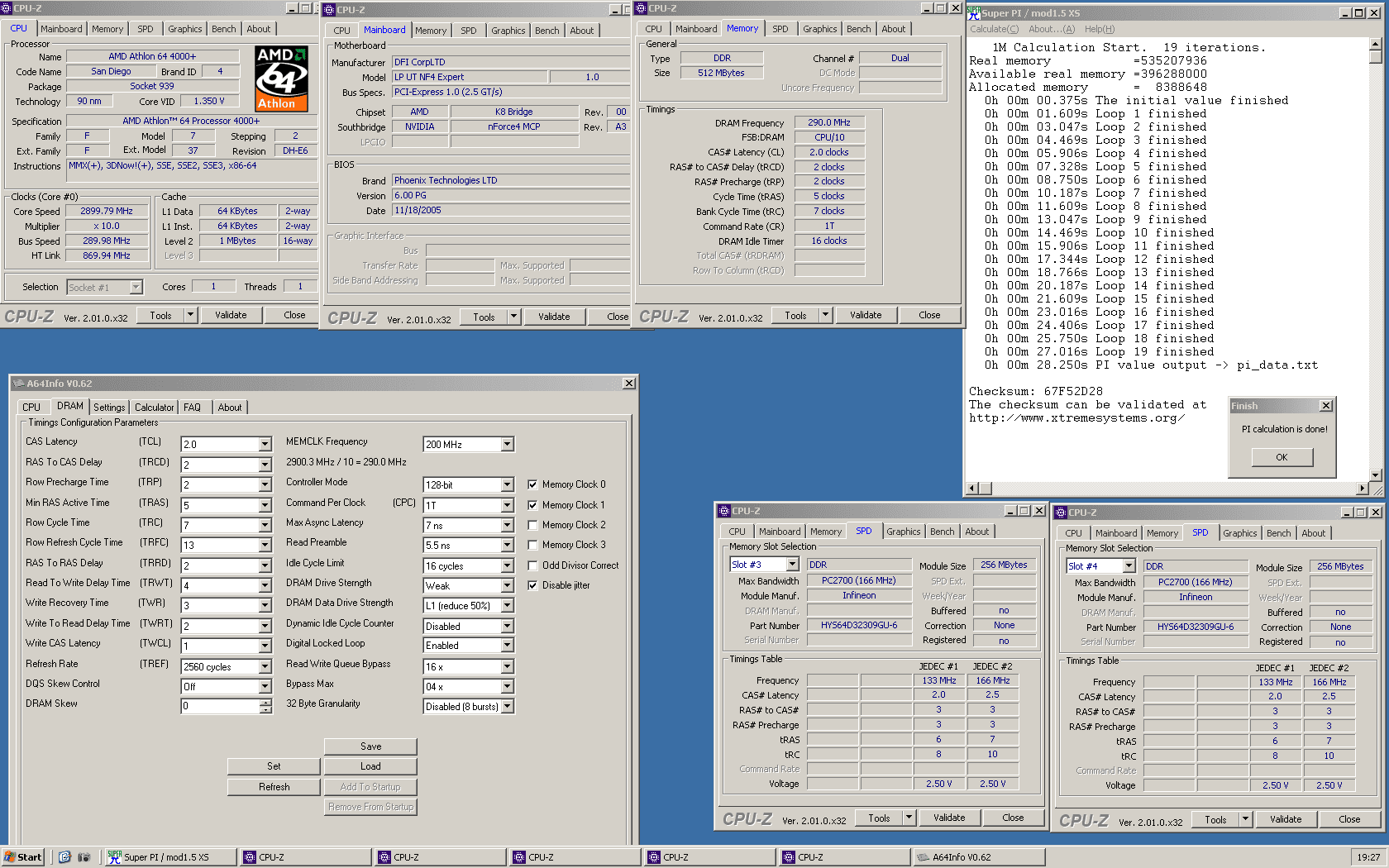This screenshot has width=1389, height=868.
Task: Select the DRAM tab in A64Info
Action: point(70,406)
